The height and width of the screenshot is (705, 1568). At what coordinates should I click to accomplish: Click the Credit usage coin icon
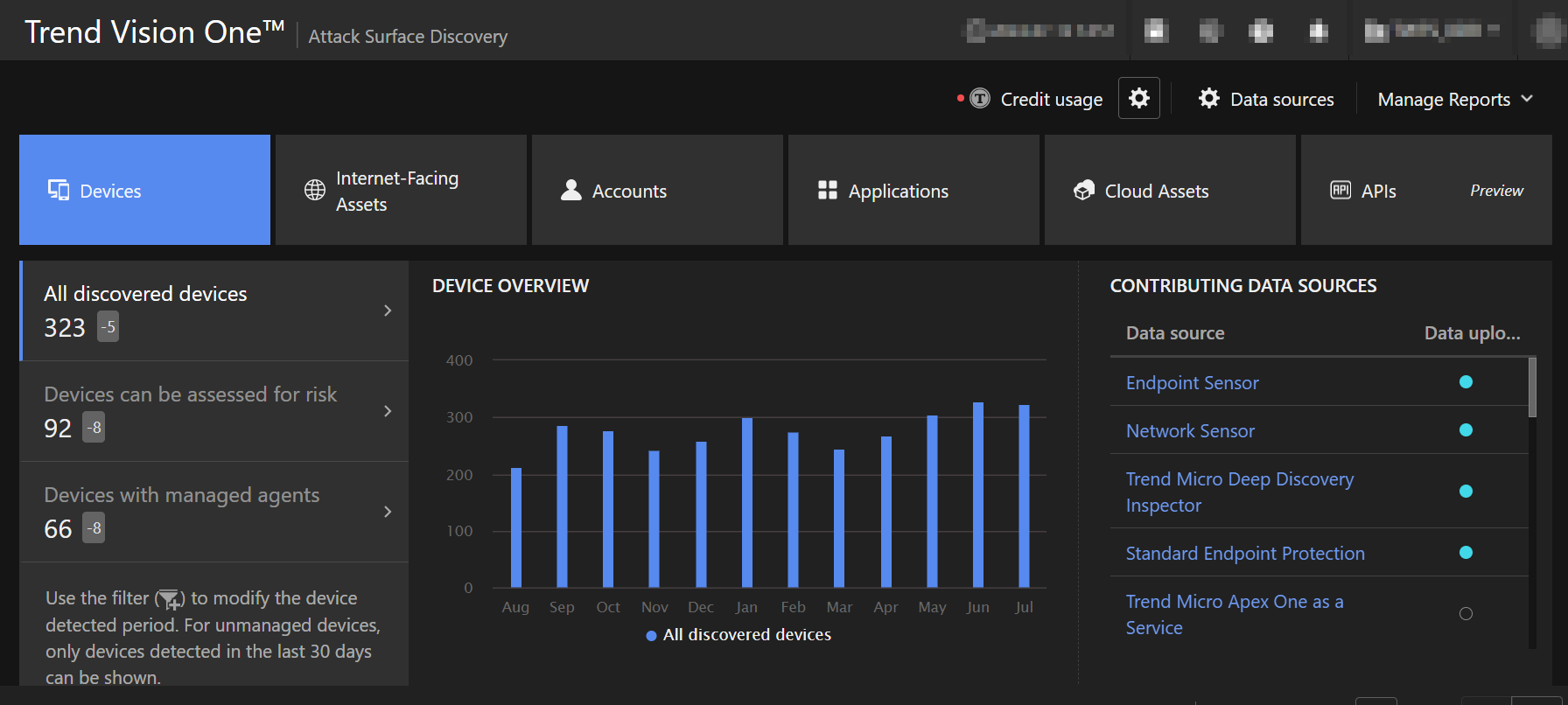click(x=980, y=99)
